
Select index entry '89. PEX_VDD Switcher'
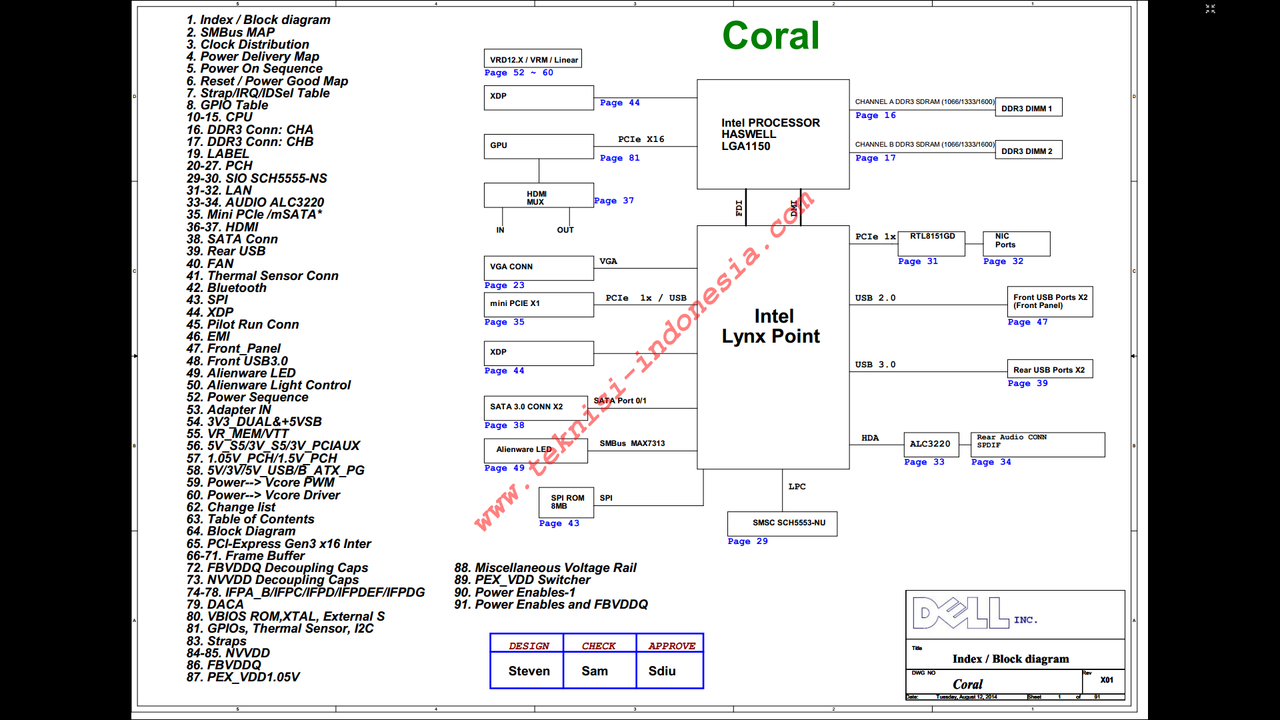point(522,580)
